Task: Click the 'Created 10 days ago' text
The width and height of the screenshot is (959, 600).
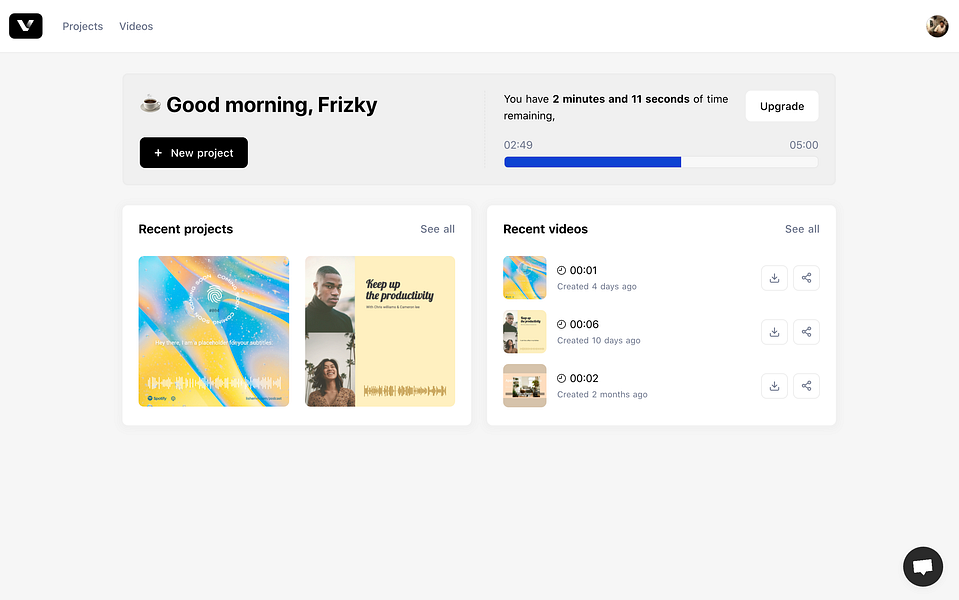Action: [599, 340]
